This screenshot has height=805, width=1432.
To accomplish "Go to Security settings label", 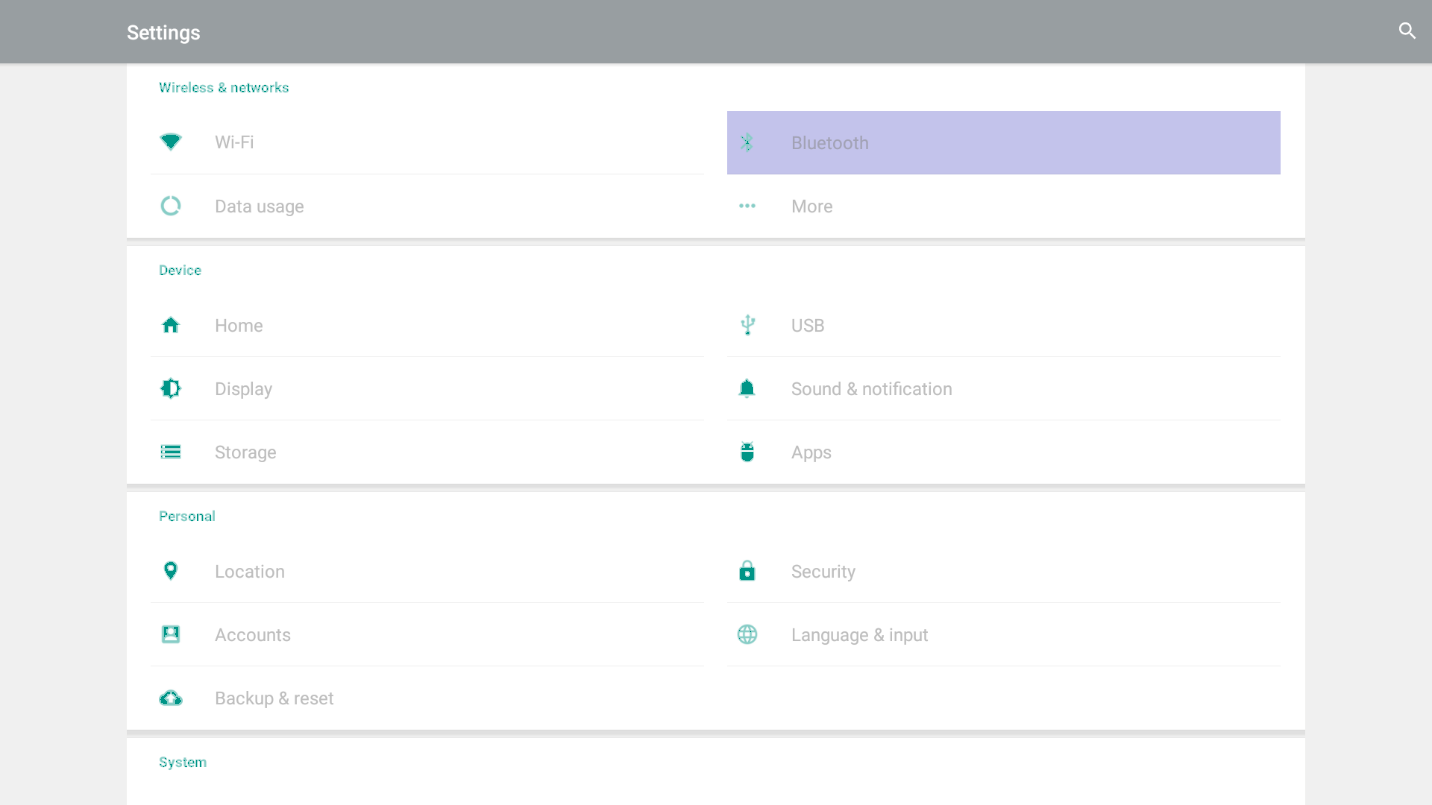I will click(823, 571).
